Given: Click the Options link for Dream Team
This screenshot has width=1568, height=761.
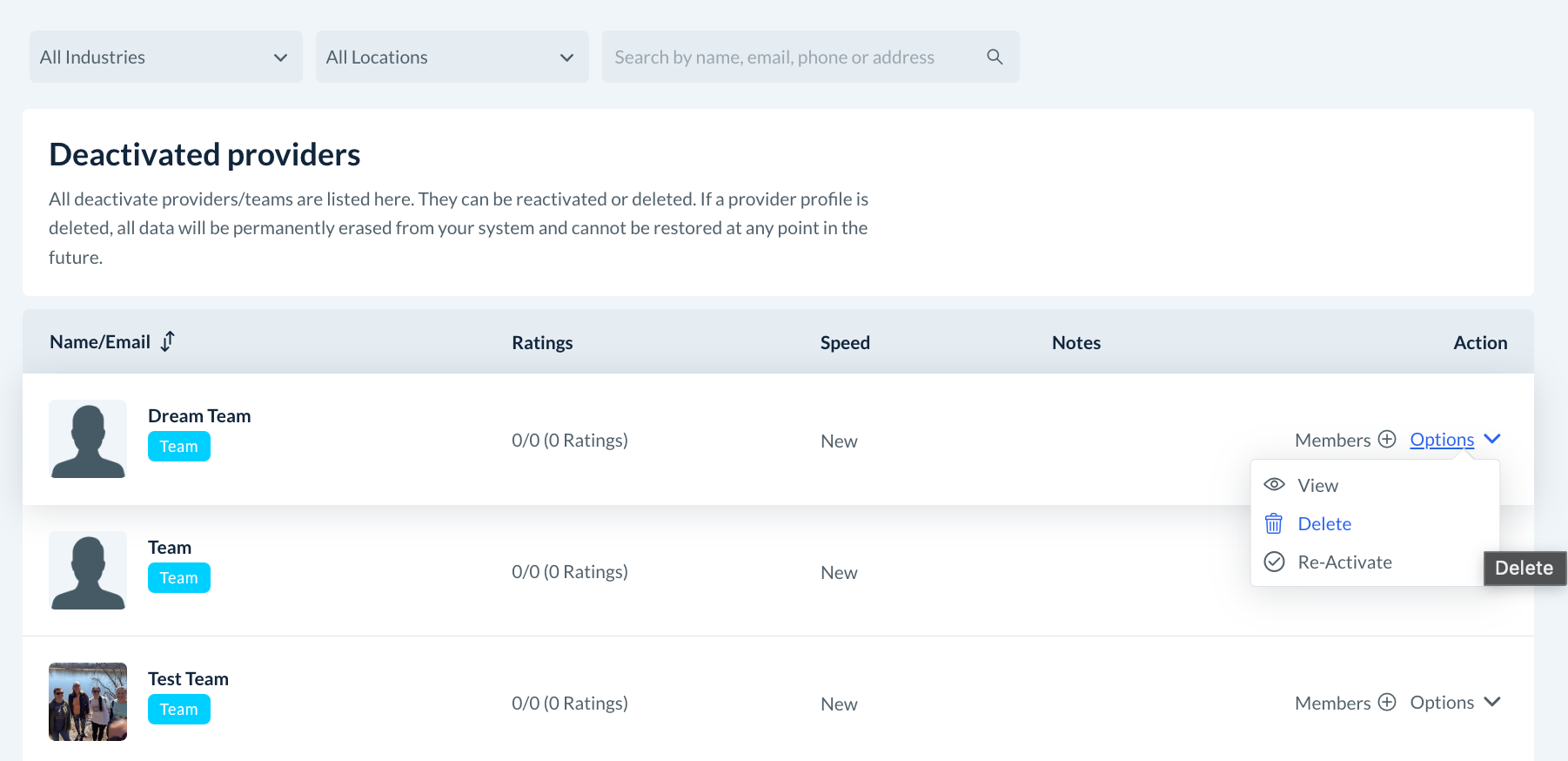Looking at the screenshot, I should tap(1442, 440).
